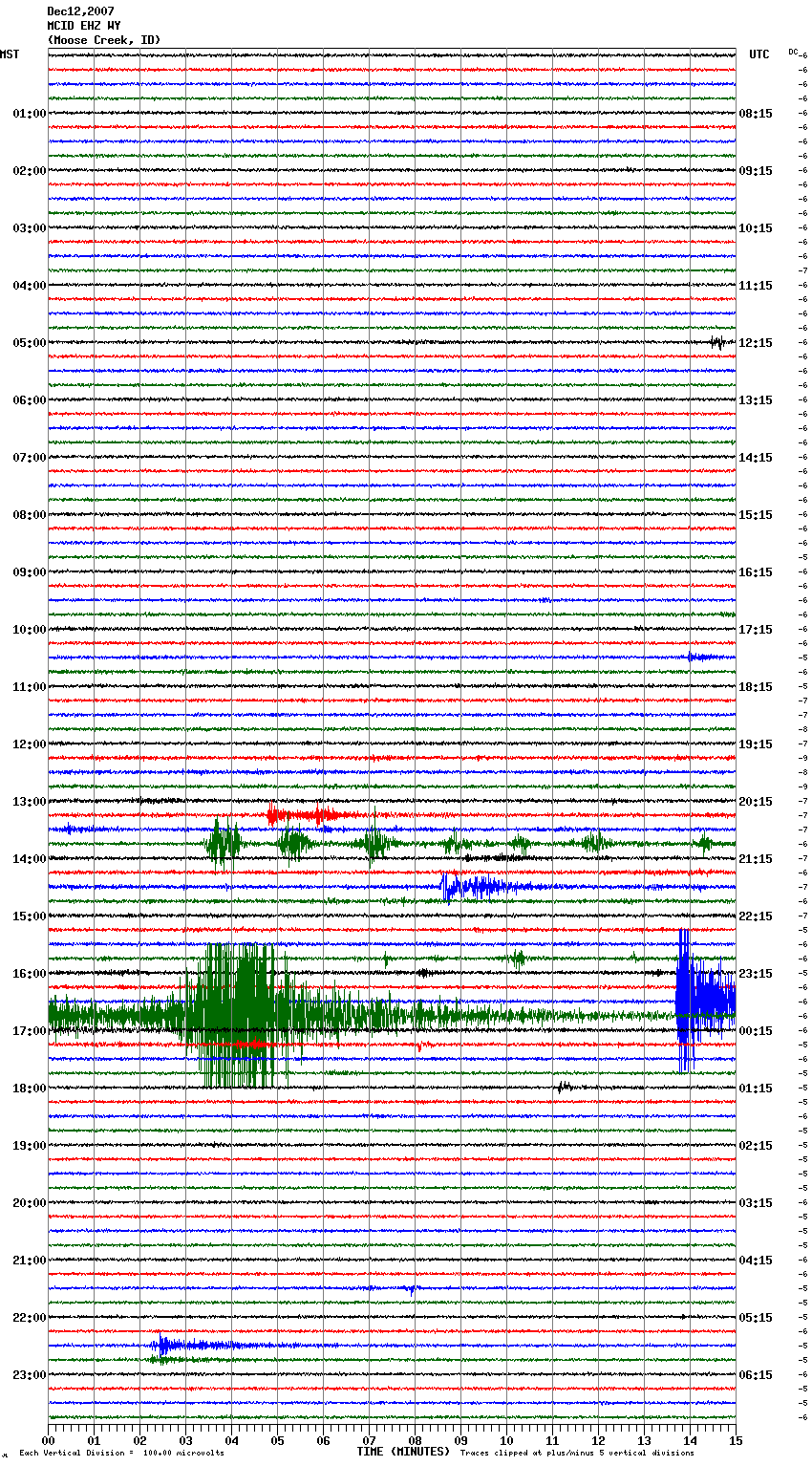
Task: Select minute 15 on the bottom axis
Action: 736,1440
